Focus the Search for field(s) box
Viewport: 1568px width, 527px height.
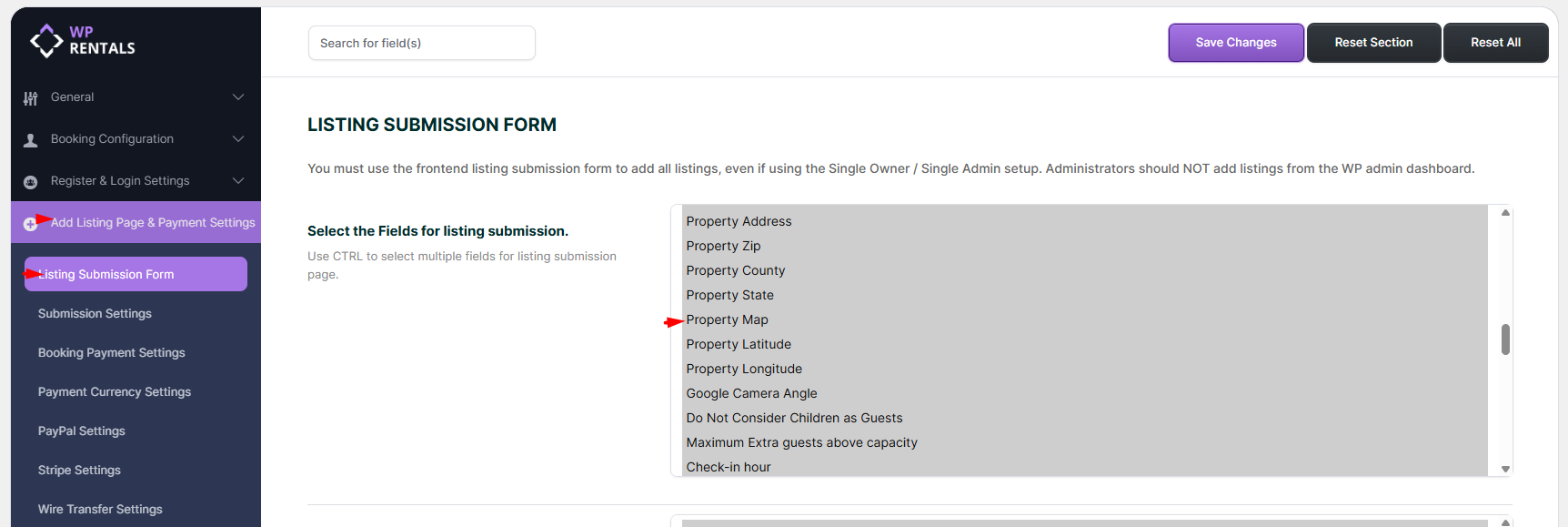pos(421,43)
